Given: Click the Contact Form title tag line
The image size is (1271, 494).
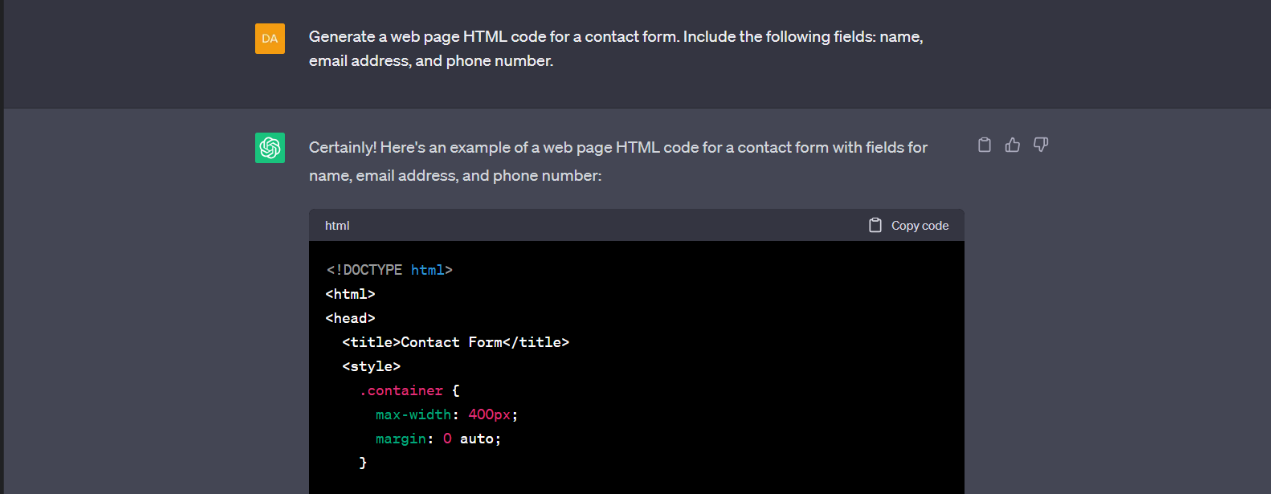Looking at the screenshot, I should point(456,342).
